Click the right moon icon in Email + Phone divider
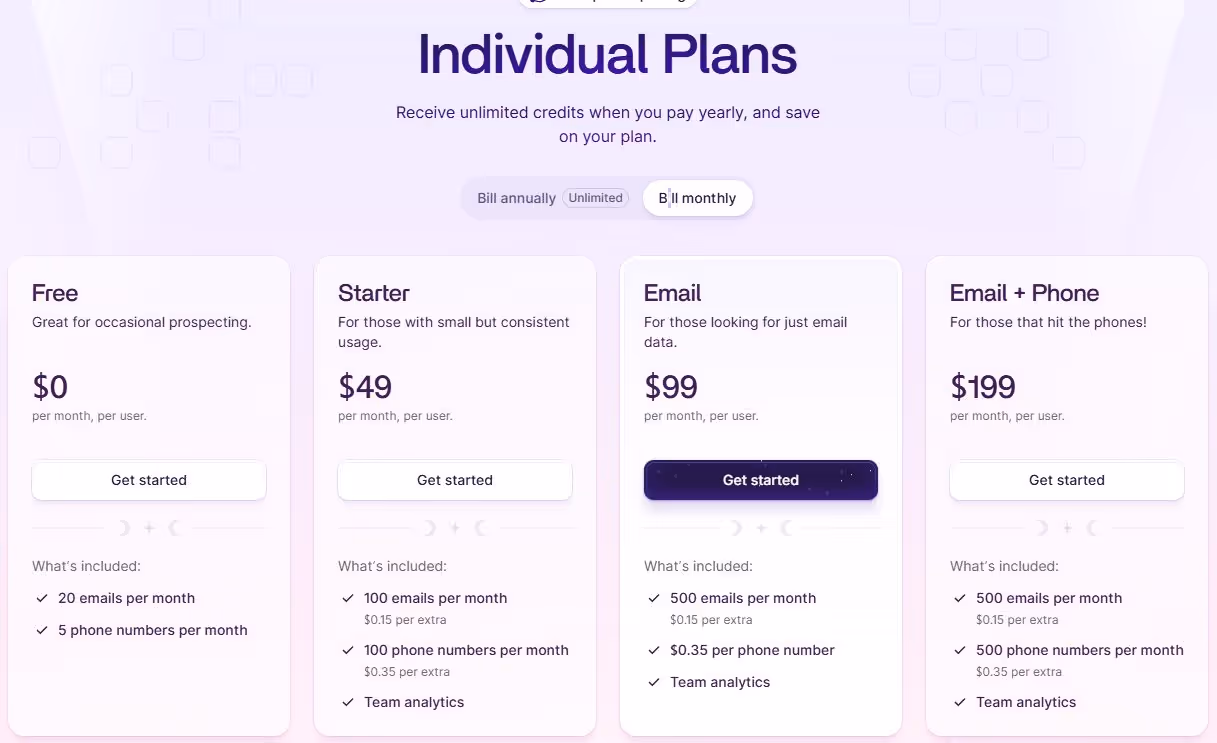Viewport: 1217px width, 743px height. [1092, 527]
